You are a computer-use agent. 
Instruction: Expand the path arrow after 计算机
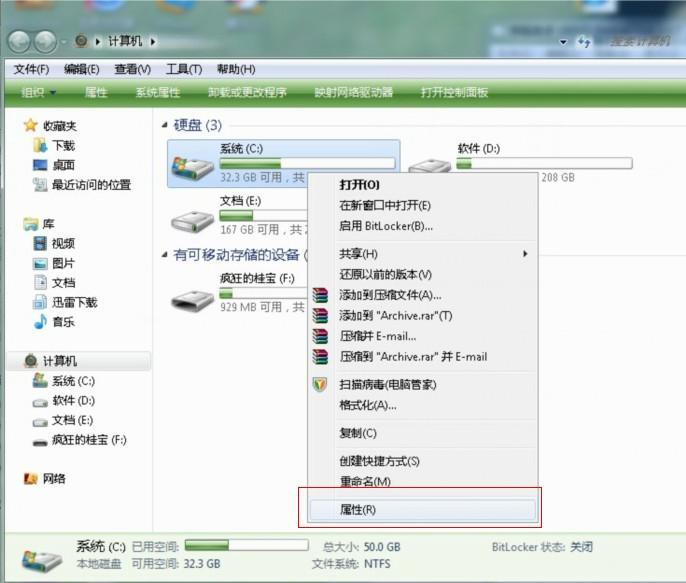tap(153, 42)
